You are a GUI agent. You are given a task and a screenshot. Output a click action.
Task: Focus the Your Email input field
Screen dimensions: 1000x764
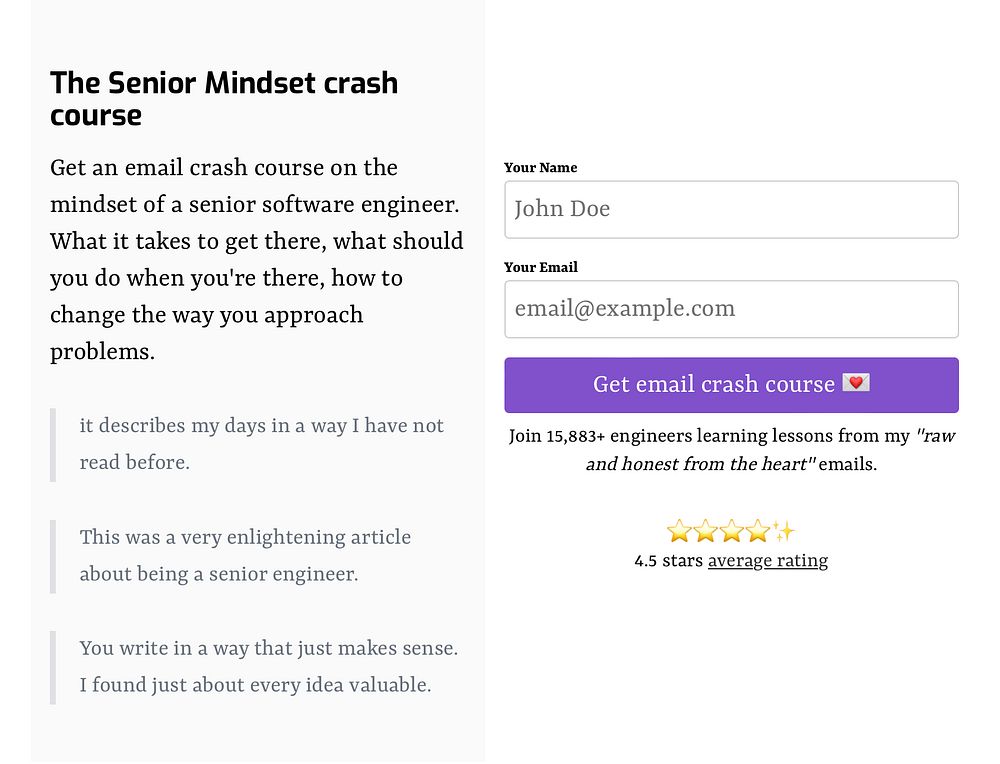[731, 309]
